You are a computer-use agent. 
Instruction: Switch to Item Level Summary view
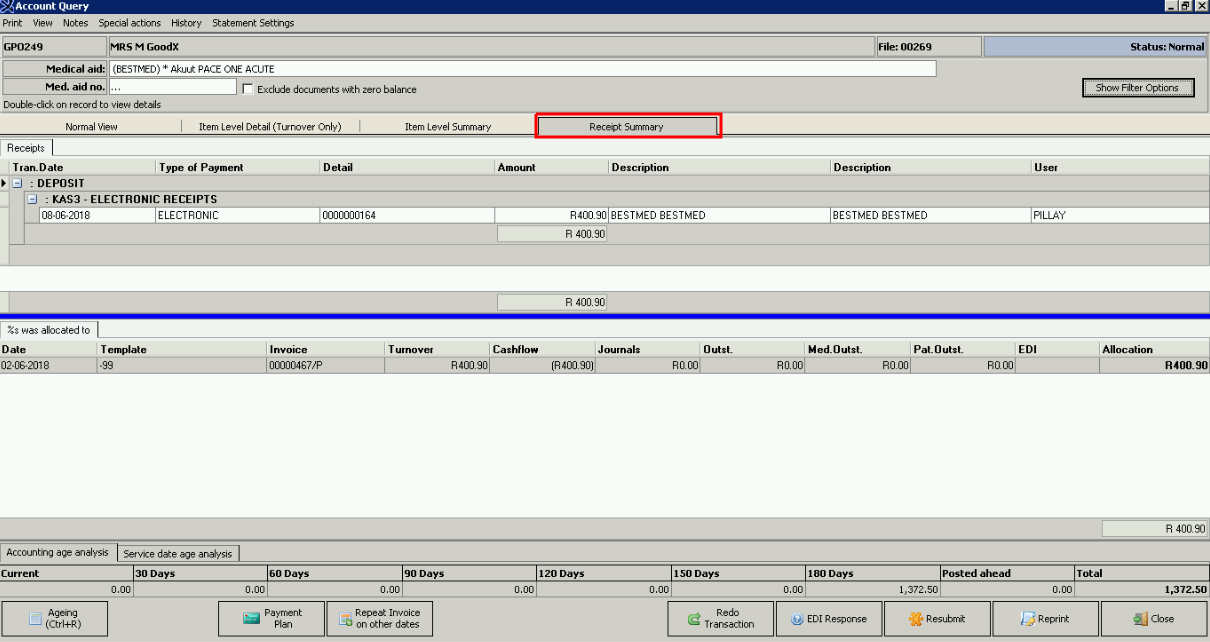pos(447,127)
